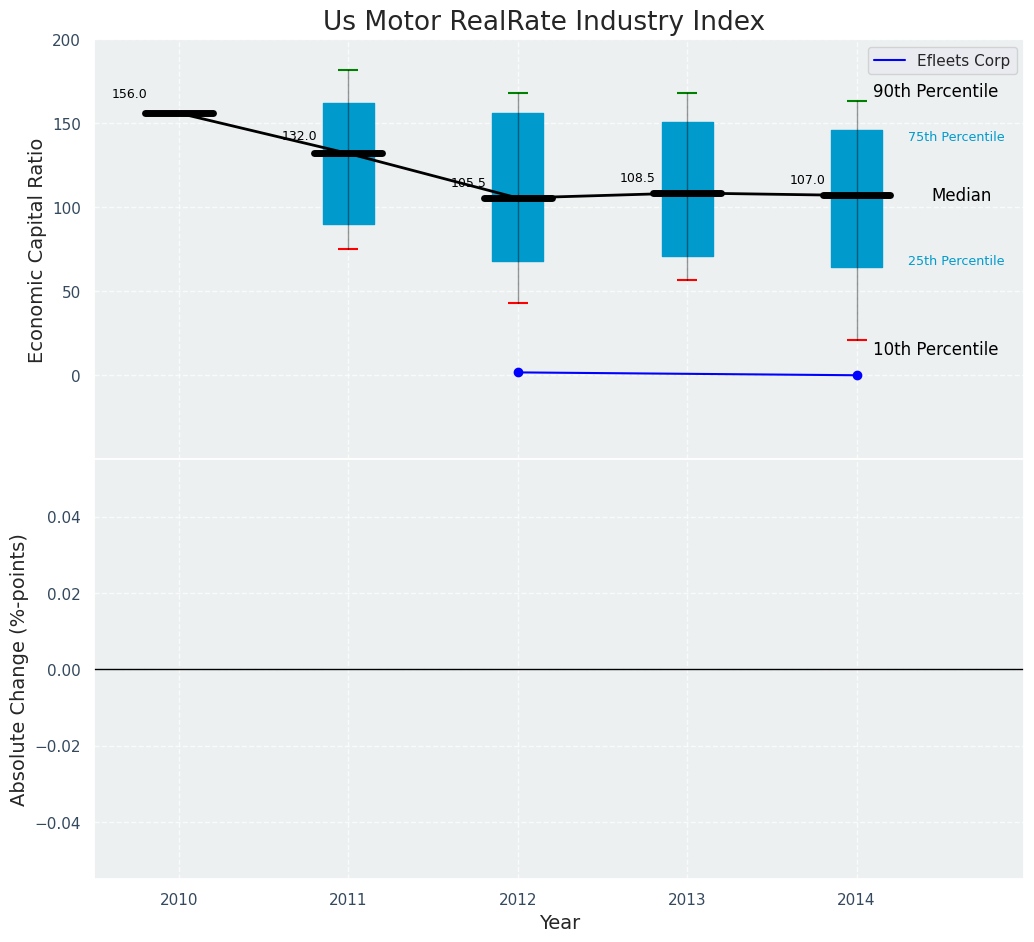Click the Efleets Corp legend entry
The image size is (1034, 942).
point(942,61)
